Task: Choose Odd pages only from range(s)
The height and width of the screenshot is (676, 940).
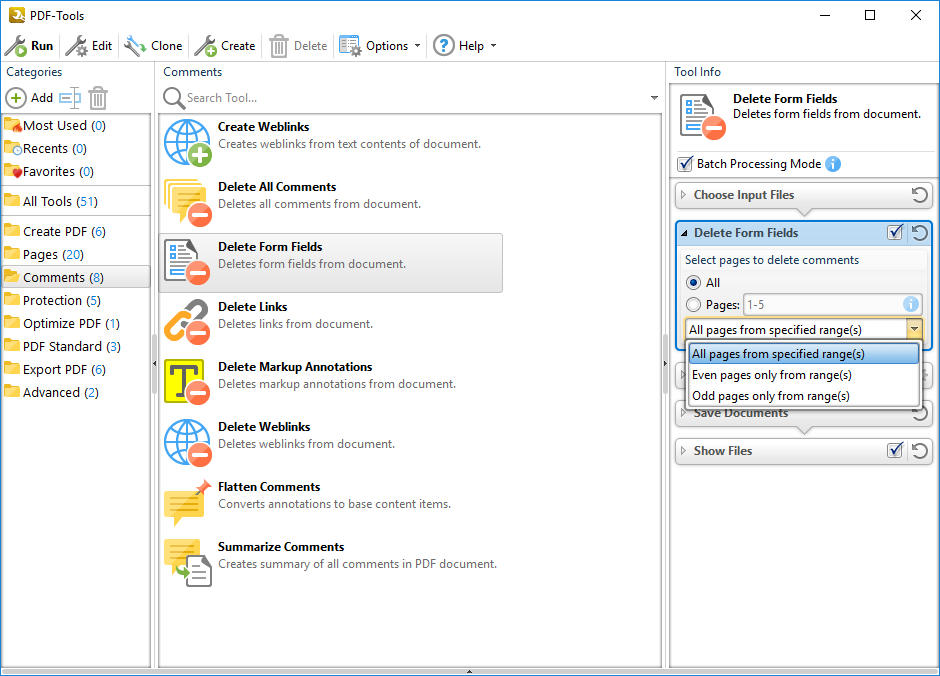Action: (x=770, y=396)
